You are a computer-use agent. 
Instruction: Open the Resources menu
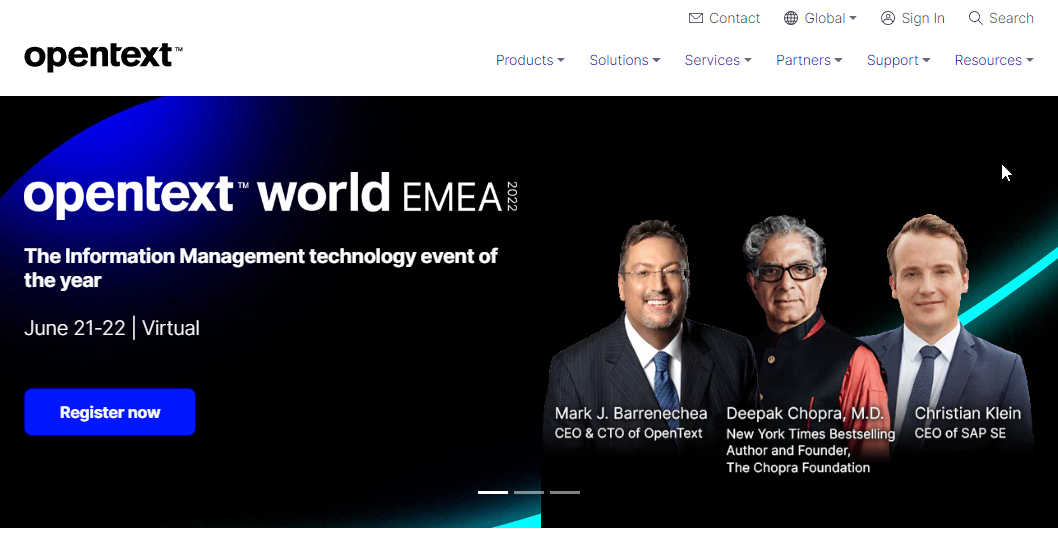[x=994, y=60]
